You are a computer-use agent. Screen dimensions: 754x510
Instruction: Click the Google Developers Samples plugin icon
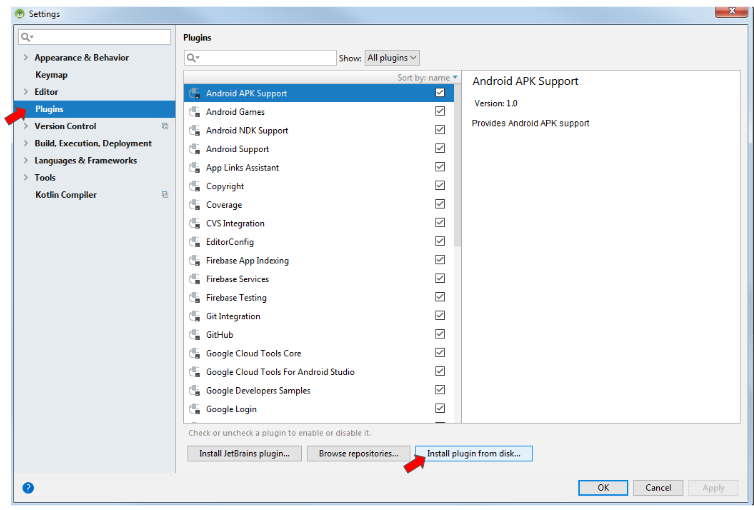click(195, 391)
